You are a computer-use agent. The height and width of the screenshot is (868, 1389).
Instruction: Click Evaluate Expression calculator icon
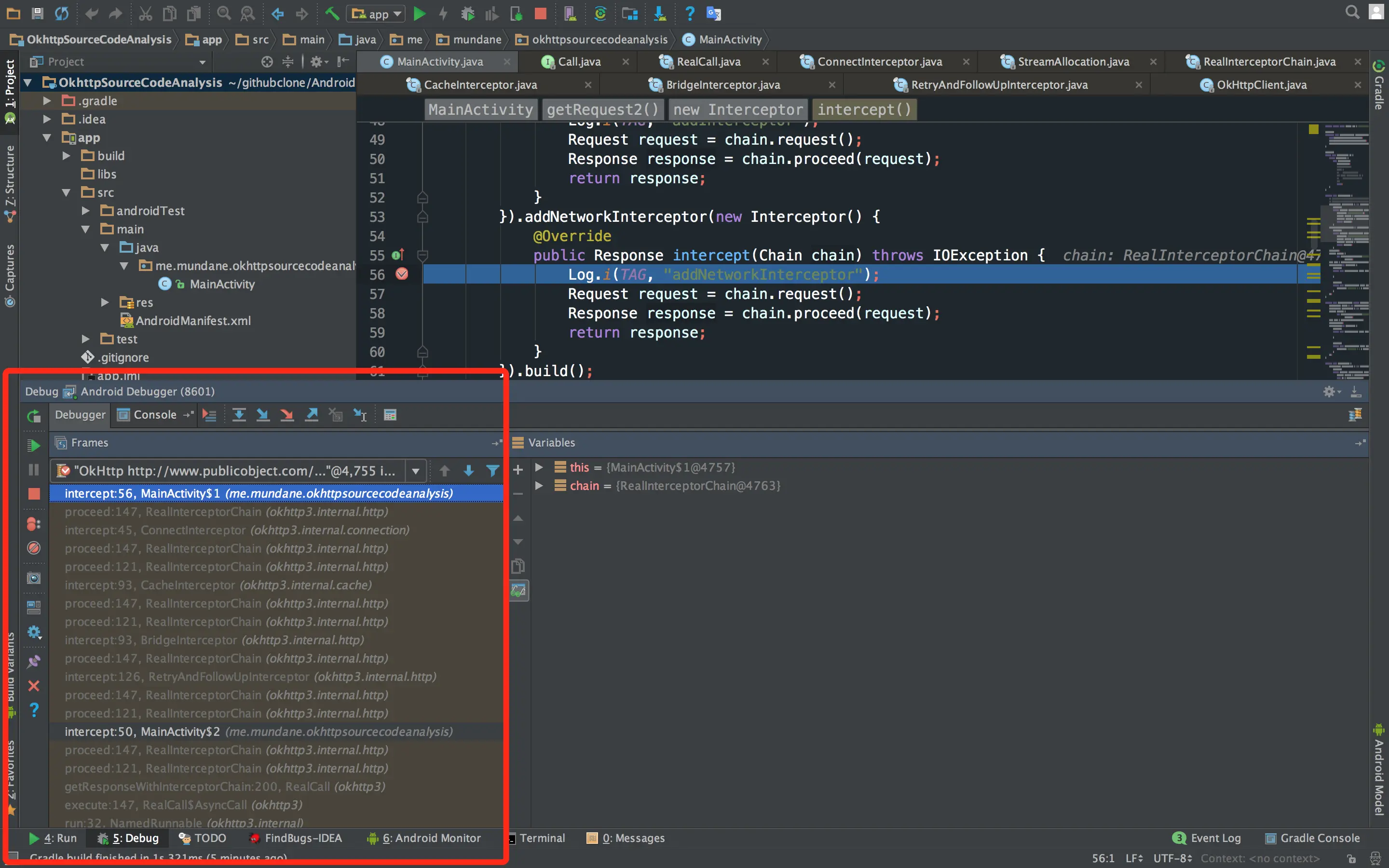pyautogui.click(x=390, y=415)
